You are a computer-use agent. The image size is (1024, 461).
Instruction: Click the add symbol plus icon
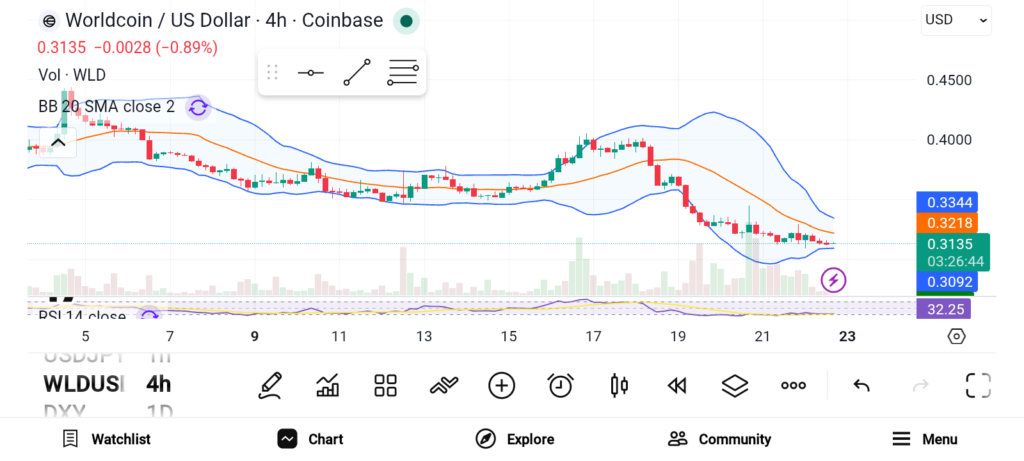coord(501,385)
